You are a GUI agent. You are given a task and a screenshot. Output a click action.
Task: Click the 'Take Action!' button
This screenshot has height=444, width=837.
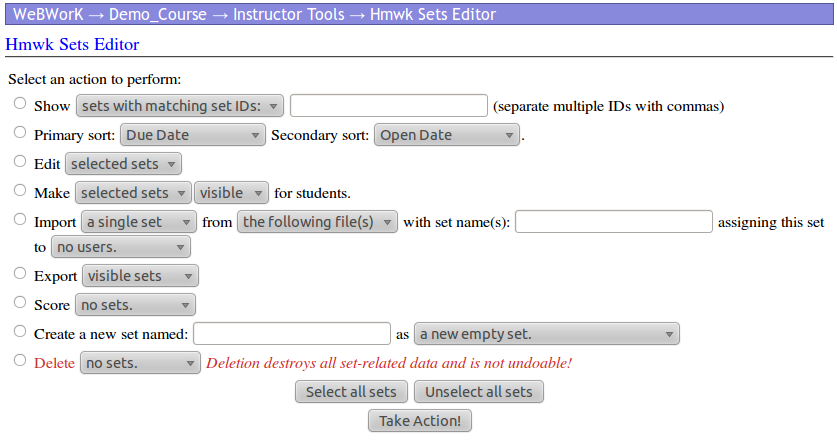[x=420, y=421]
